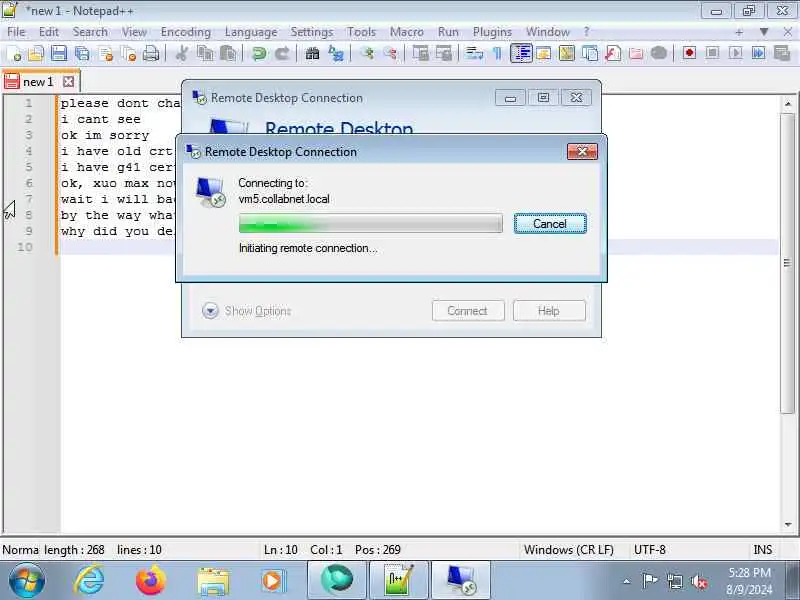The image size is (800, 600).
Task: Click Windows (CR LF) in status bar
Action: pyautogui.click(x=569, y=550)
